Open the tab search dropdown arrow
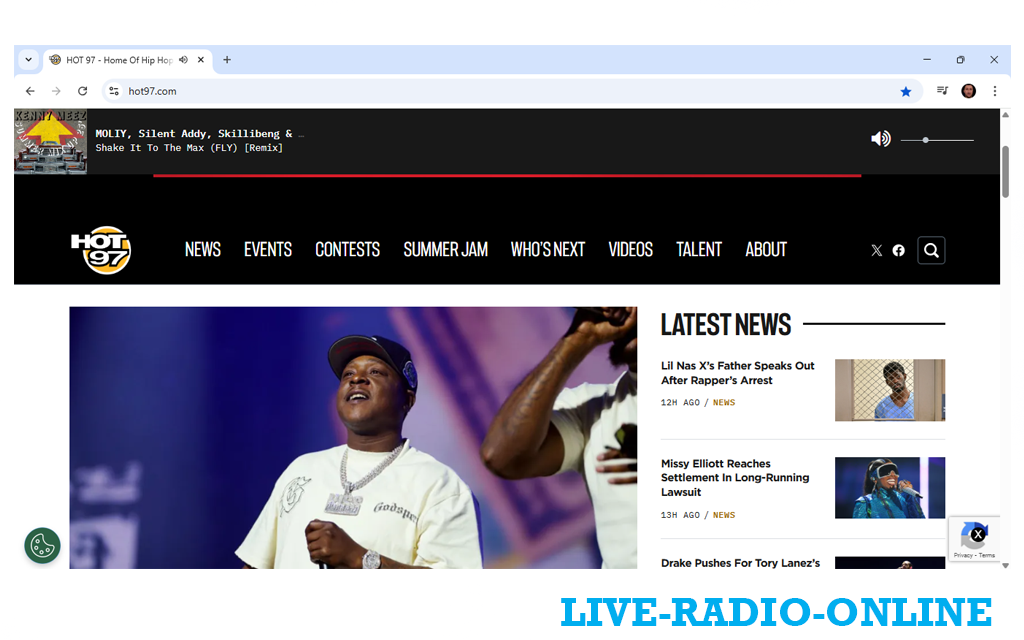1024x640 pixels. click(x=28, y=59)
